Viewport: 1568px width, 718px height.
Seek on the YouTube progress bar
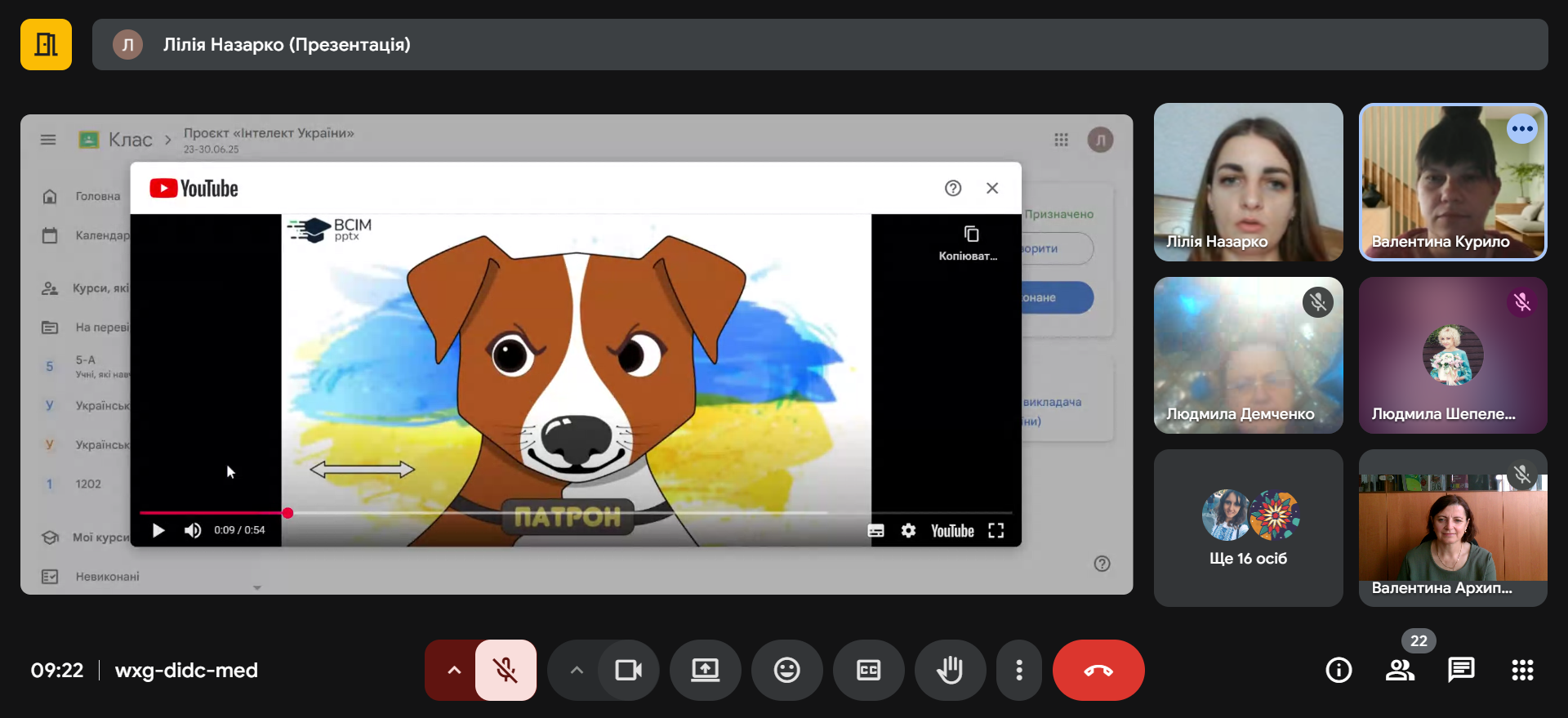point(576,513)
